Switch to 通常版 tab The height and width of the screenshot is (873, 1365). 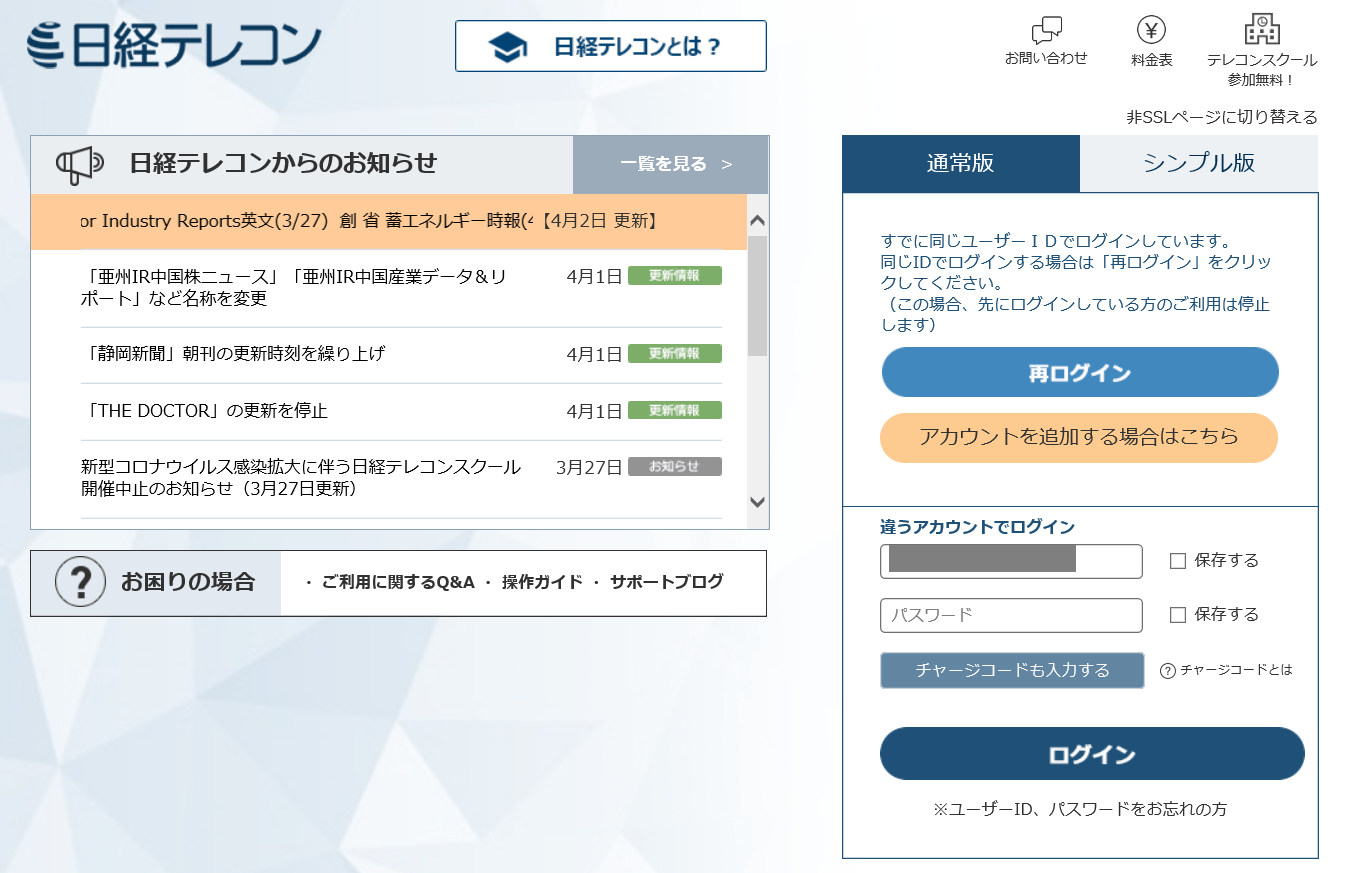[960, 164]
